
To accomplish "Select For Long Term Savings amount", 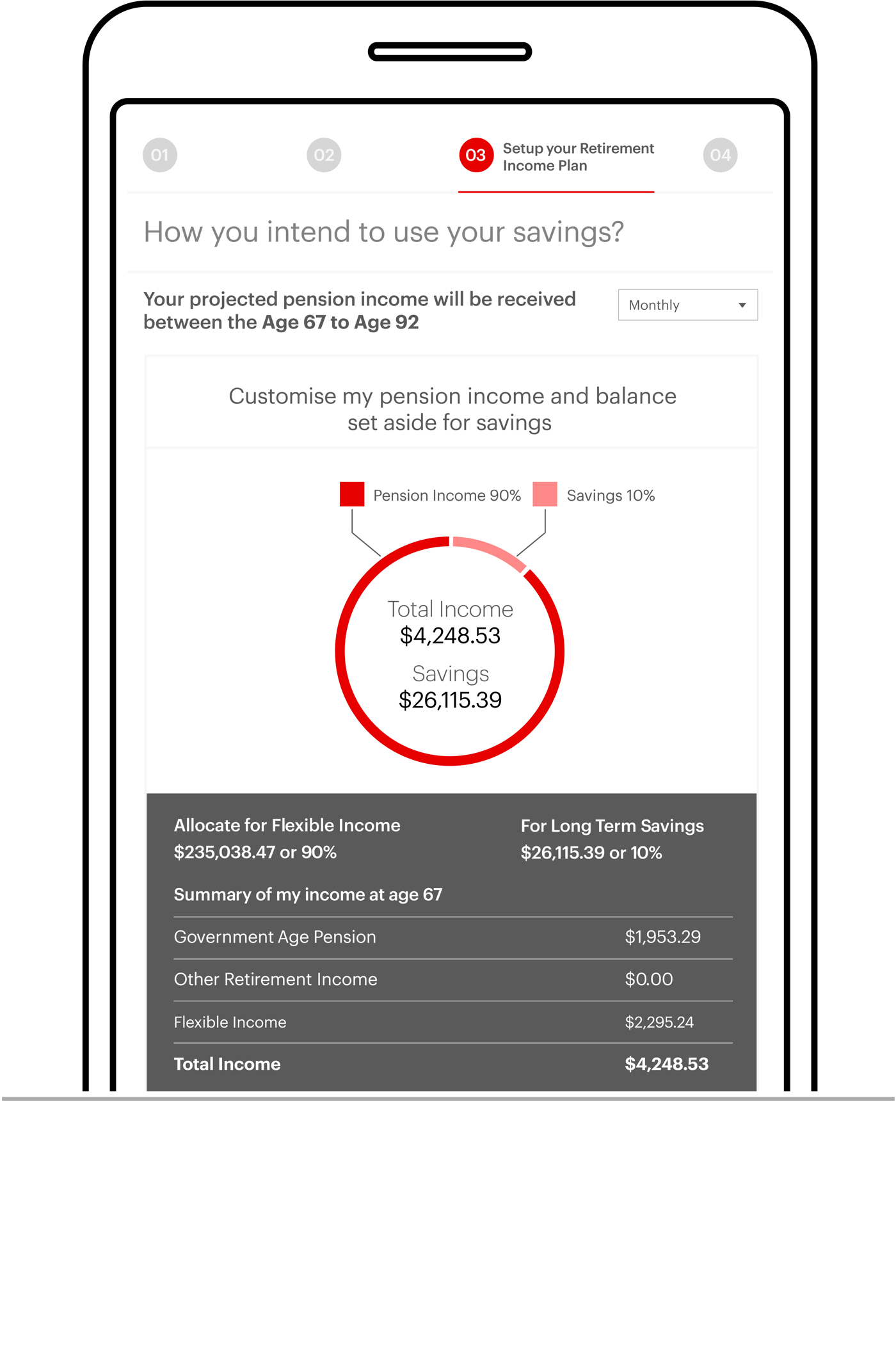I will pyautogui.click(x=591, y=853).
